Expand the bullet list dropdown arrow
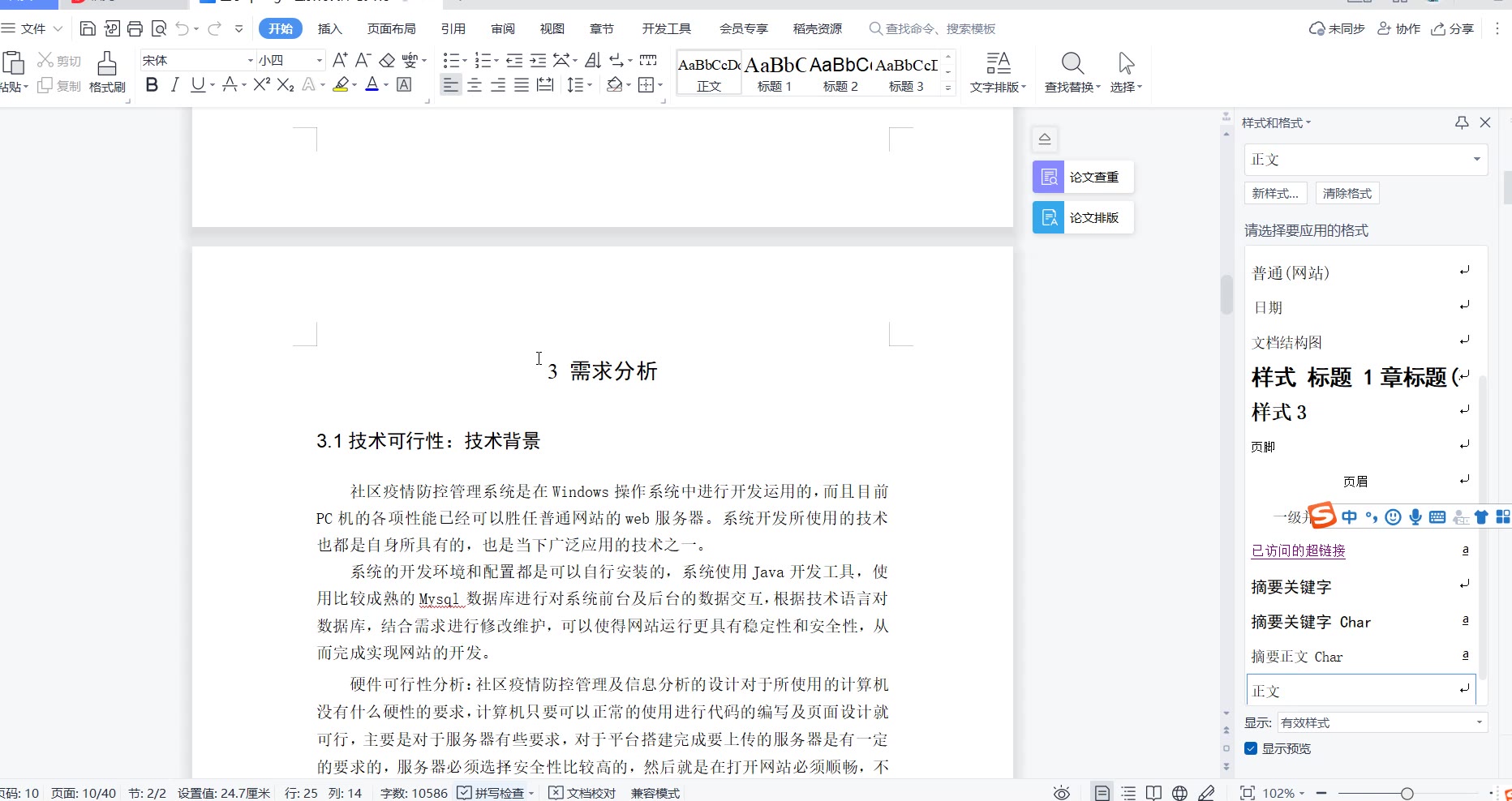Image resolution: width=1512 pixels, height=801 pixels. pyautogui.click(x=465, y=61)
